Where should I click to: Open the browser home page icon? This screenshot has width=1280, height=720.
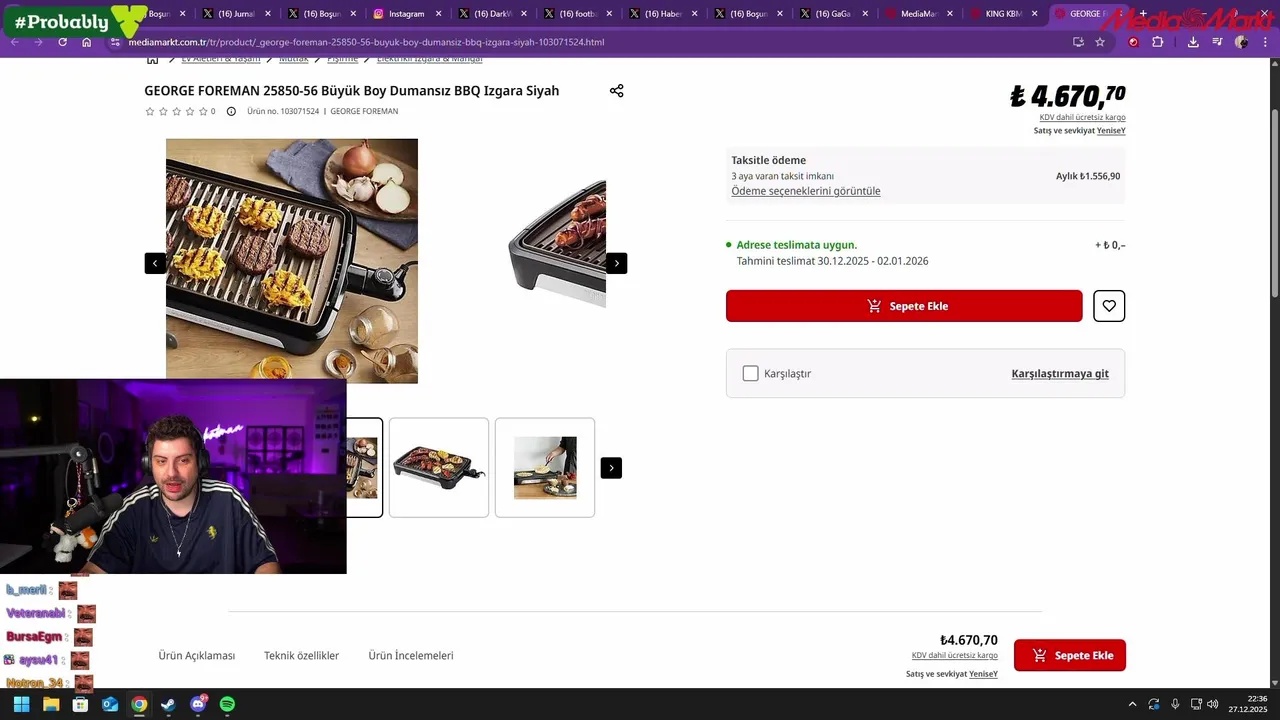click(x=87, y=42)
